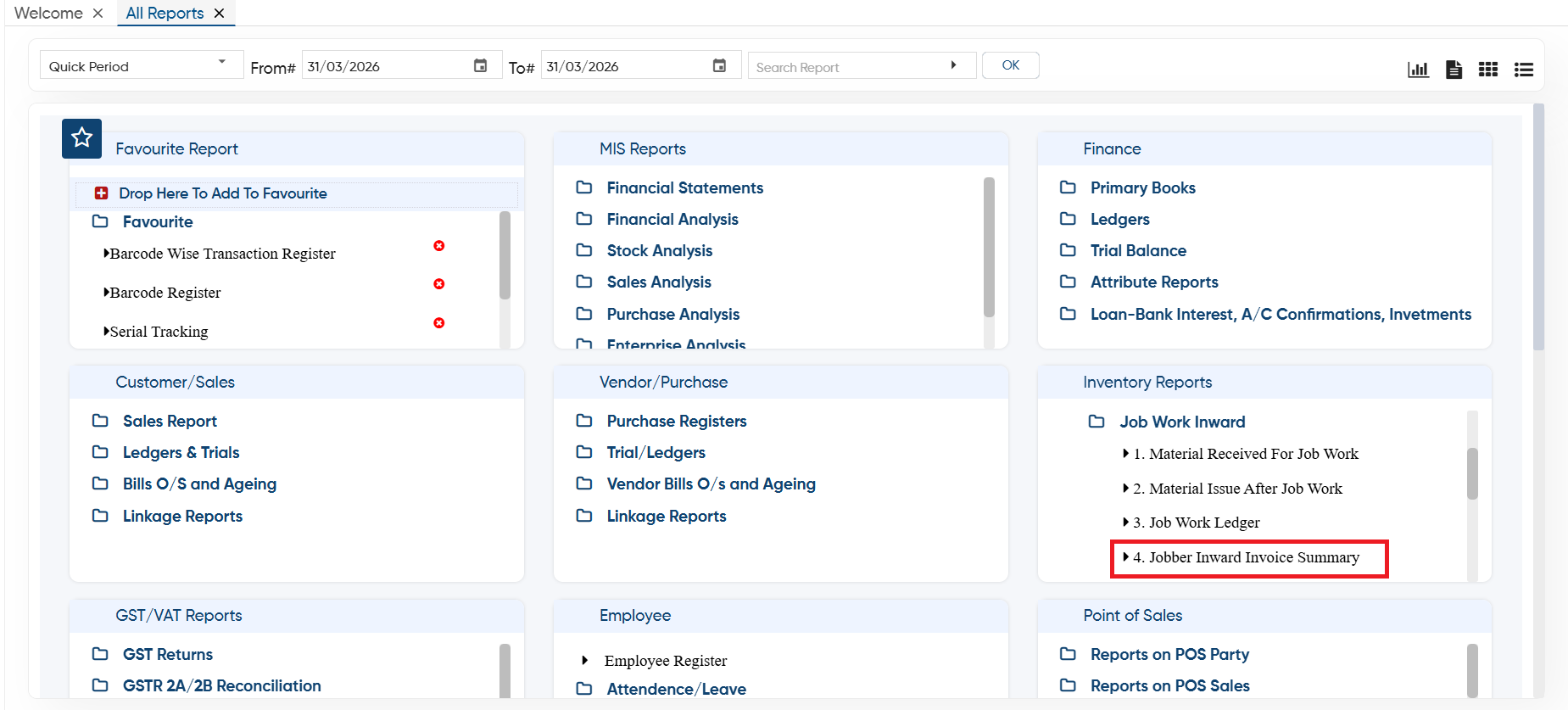The width and height of the screenshot is (1568, 710).
Task: Click the Inventory Reports panel scrollbar
Action: pyautogui.click(x=1472, y=473)
